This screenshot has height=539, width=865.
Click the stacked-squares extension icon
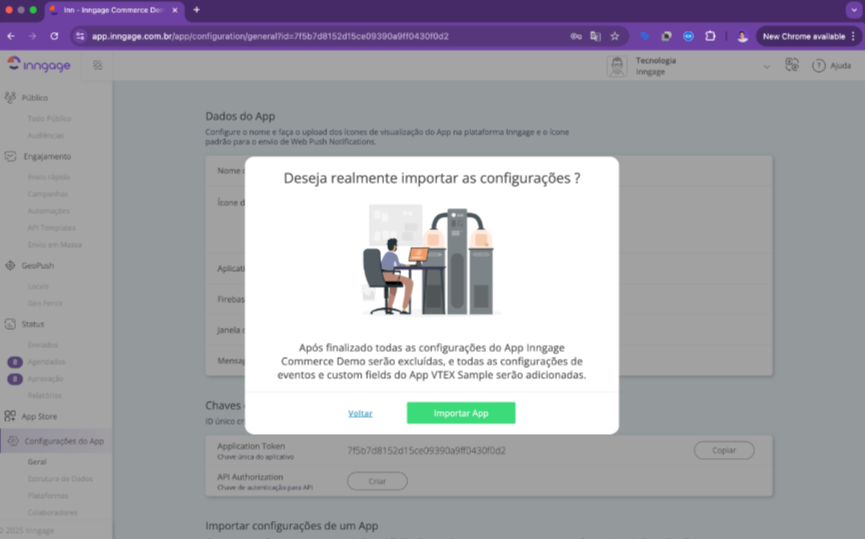click(x=666, y=36)
